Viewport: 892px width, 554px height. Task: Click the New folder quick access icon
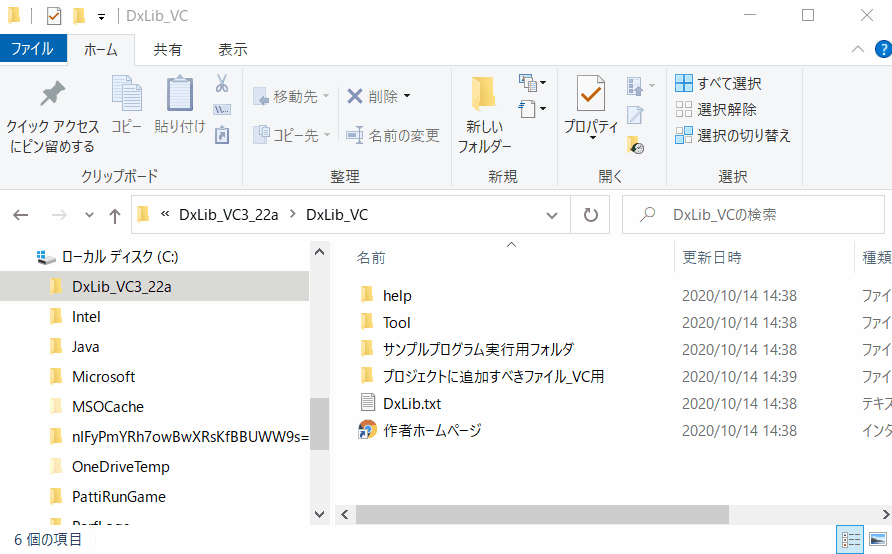(79, 16)
